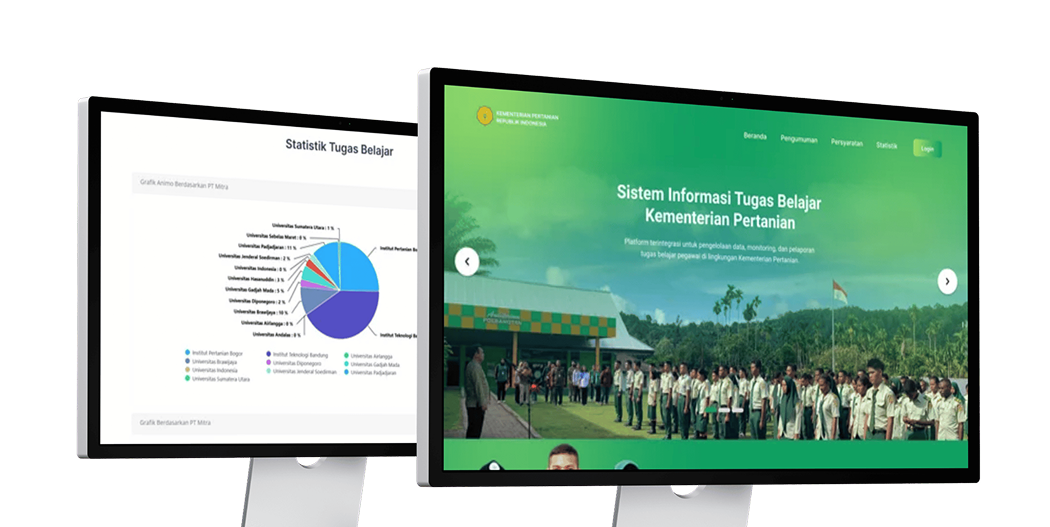This screenshot has width=1050, height=527.
Task: Toggle Universitas Airlangga legend item
Action: (x=368, y=356)
